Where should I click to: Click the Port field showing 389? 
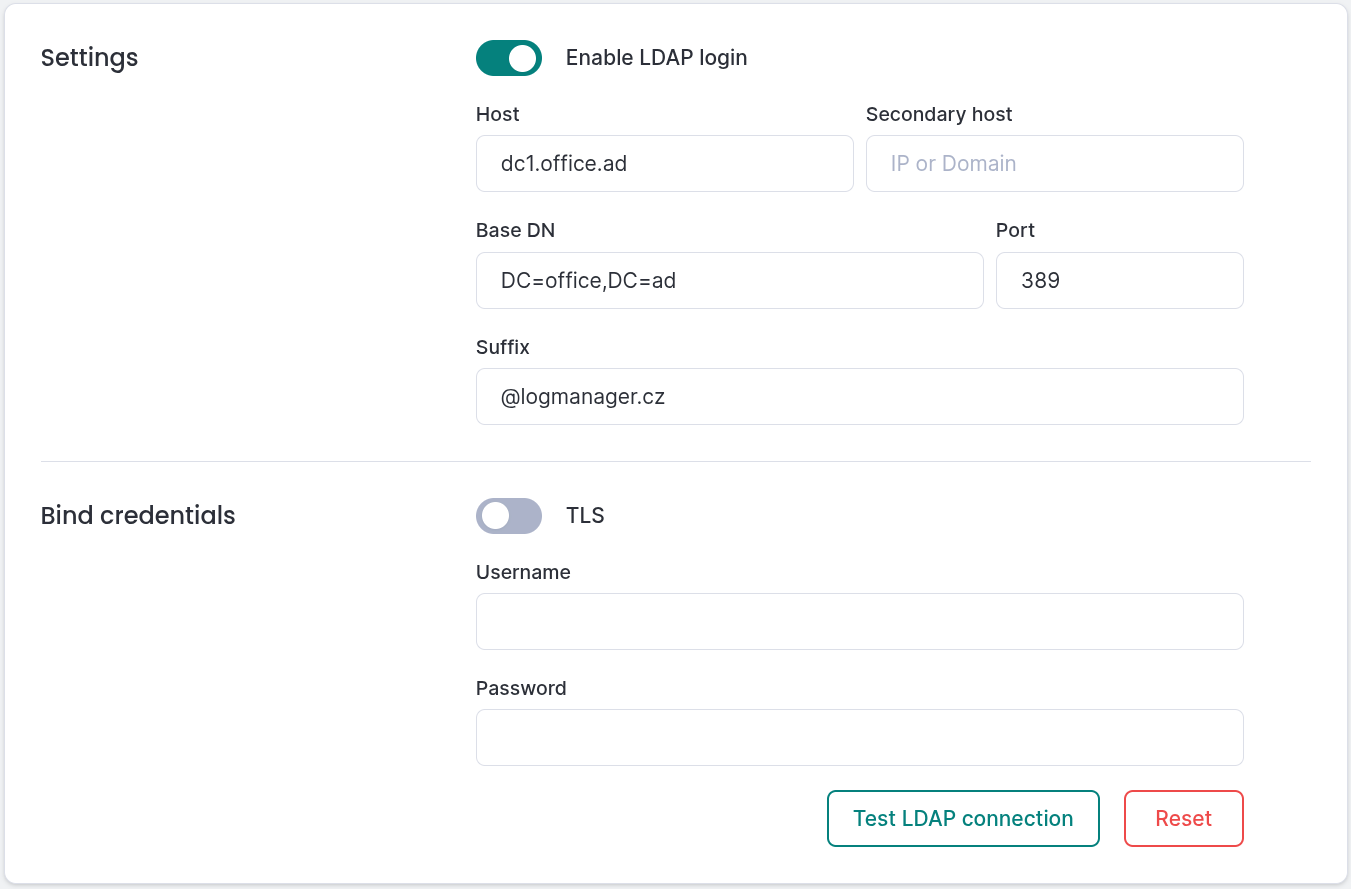(1119, 280)
